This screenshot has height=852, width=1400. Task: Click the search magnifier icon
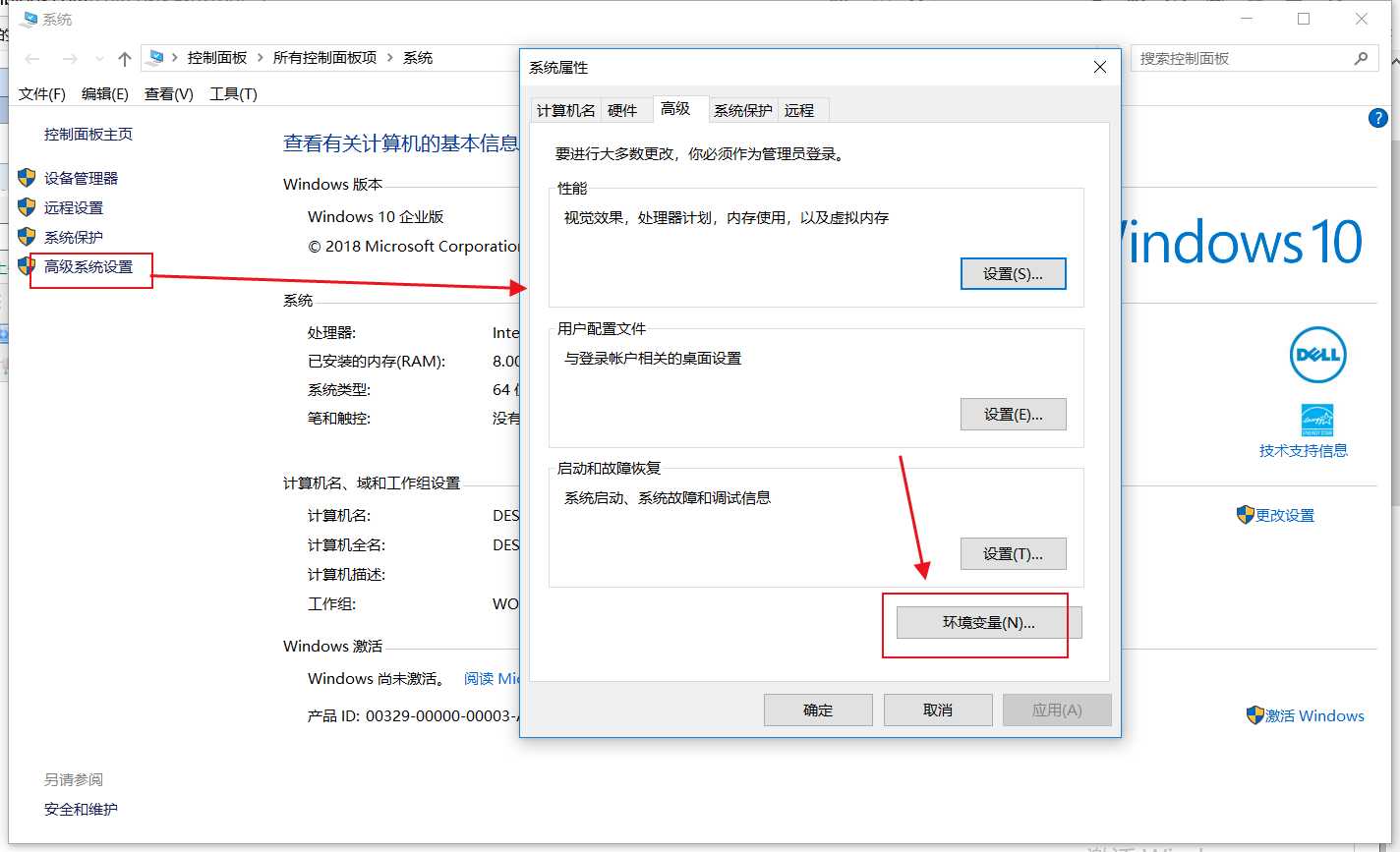[x=1361, y=58]
